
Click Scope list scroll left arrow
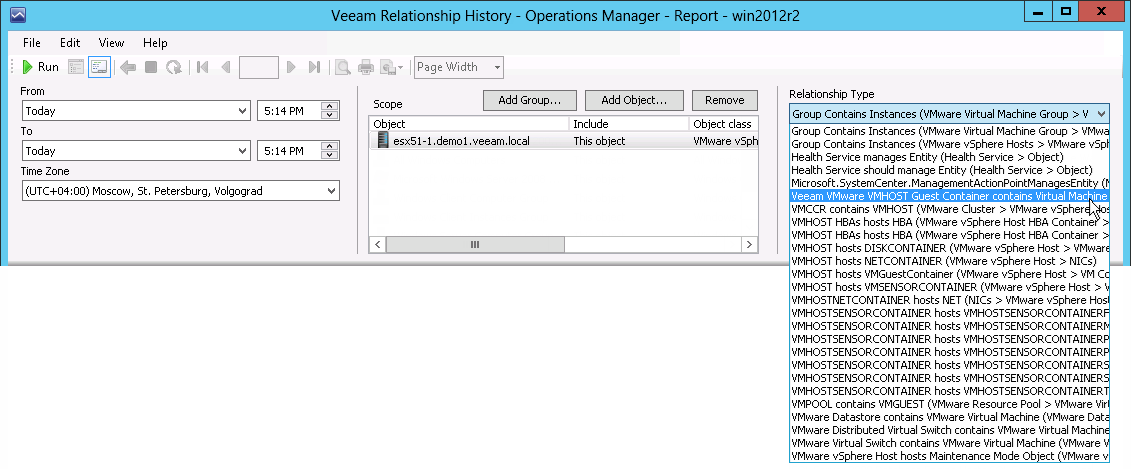tap(377, 245)
